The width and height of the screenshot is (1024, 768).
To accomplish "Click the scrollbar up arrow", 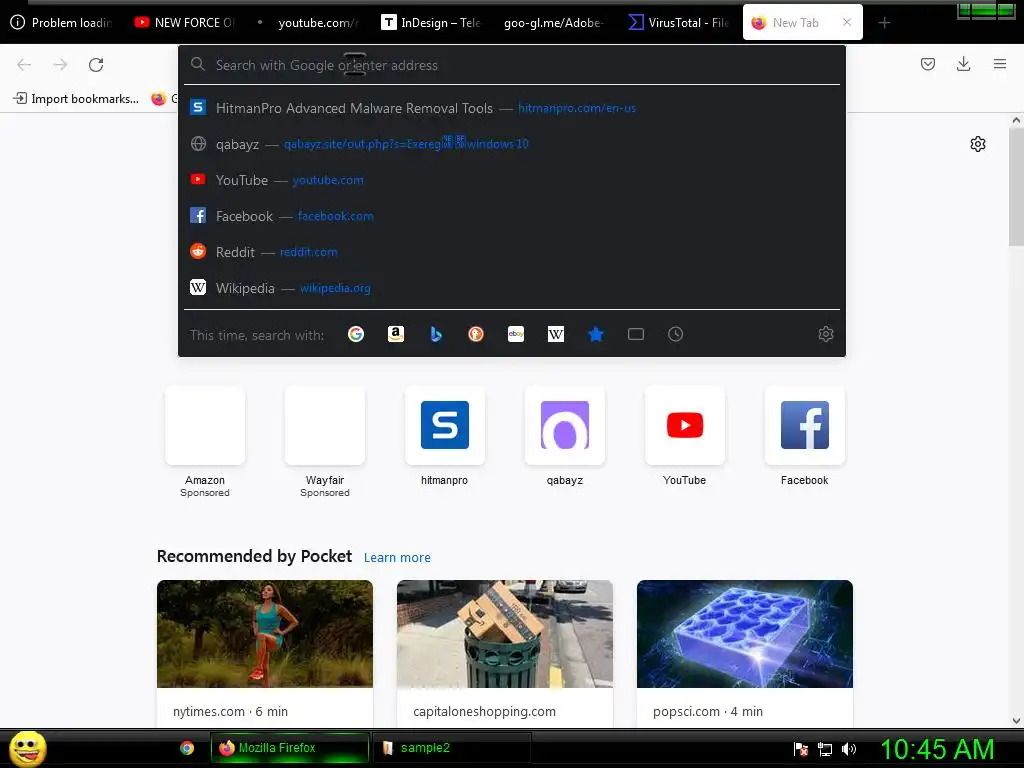I will click(x=1016, y=120).
